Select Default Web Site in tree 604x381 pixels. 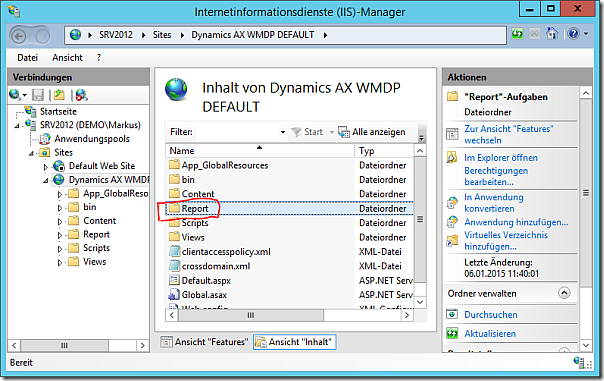[x=102, y=166]
